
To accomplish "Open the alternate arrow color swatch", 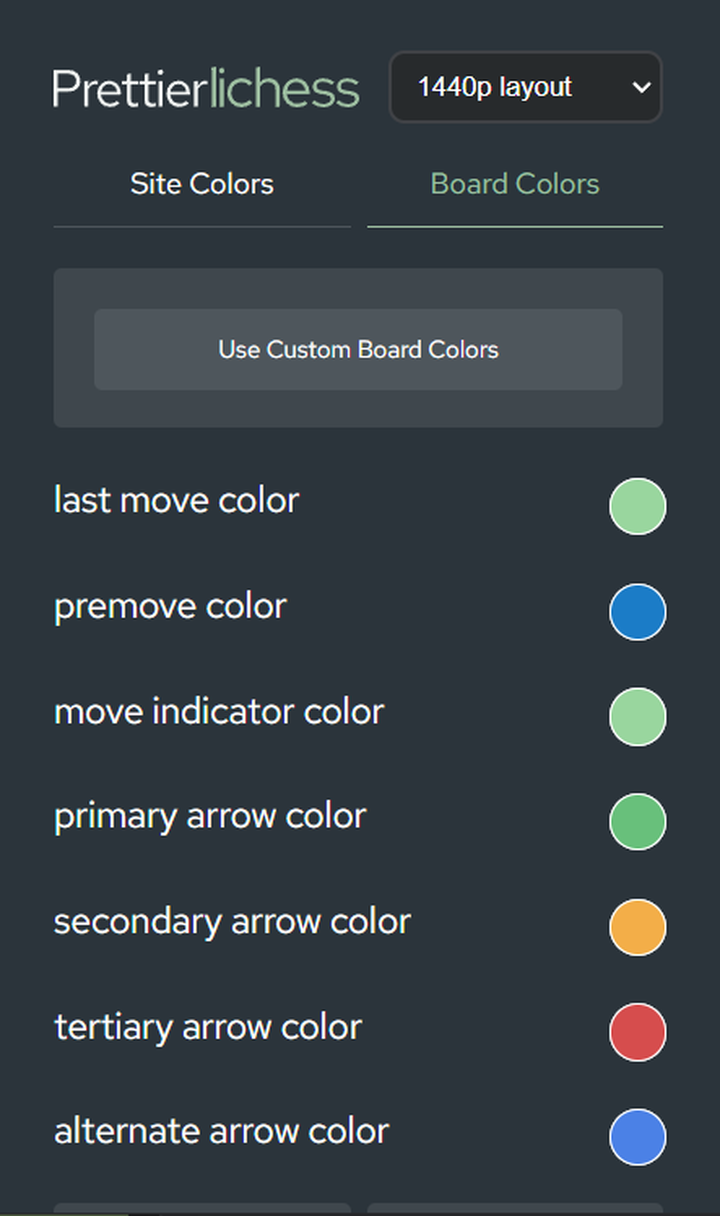I will [637, 1137].
